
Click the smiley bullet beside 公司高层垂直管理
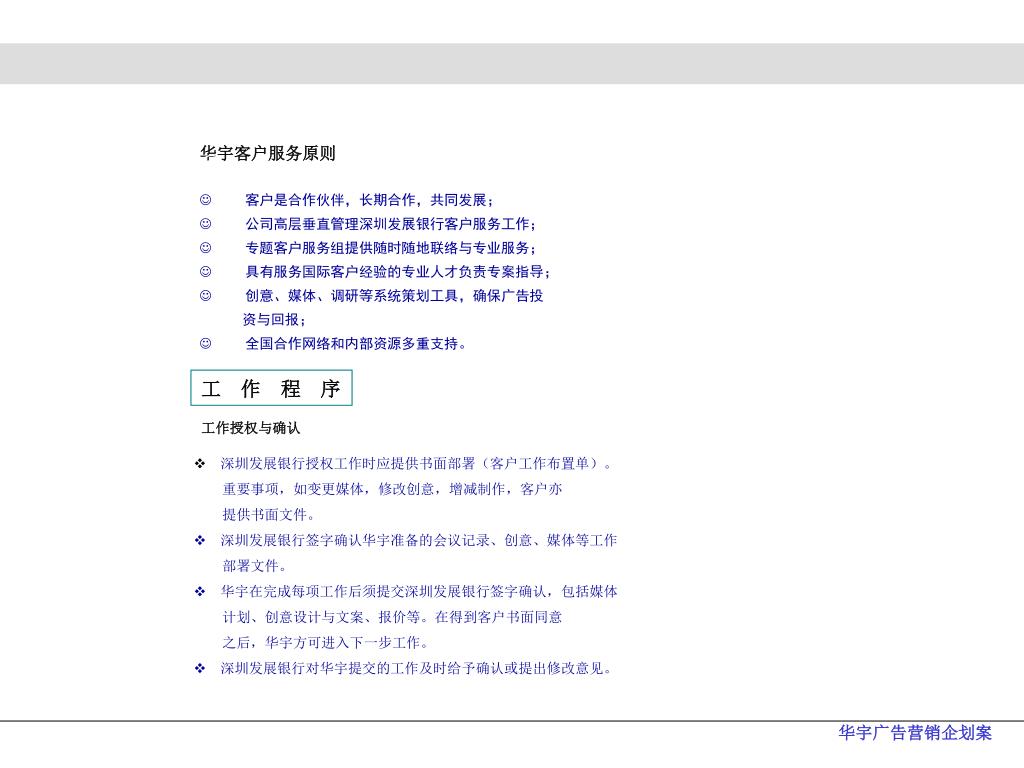206,223
